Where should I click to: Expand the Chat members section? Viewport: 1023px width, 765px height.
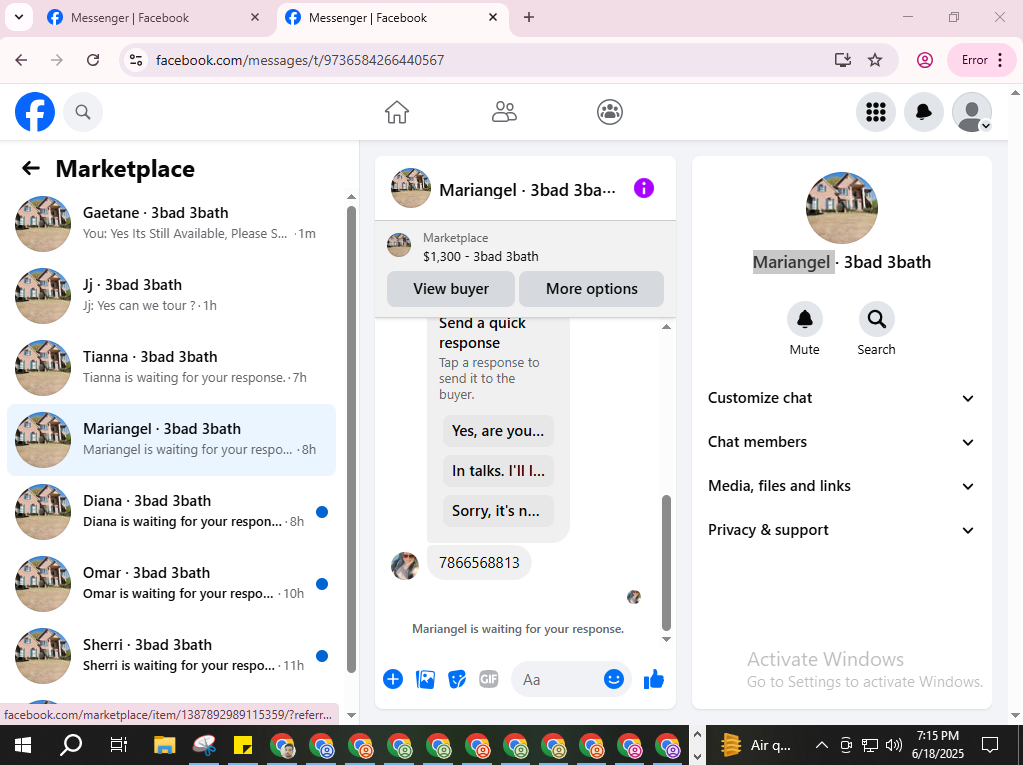click(x=842, y=442)
